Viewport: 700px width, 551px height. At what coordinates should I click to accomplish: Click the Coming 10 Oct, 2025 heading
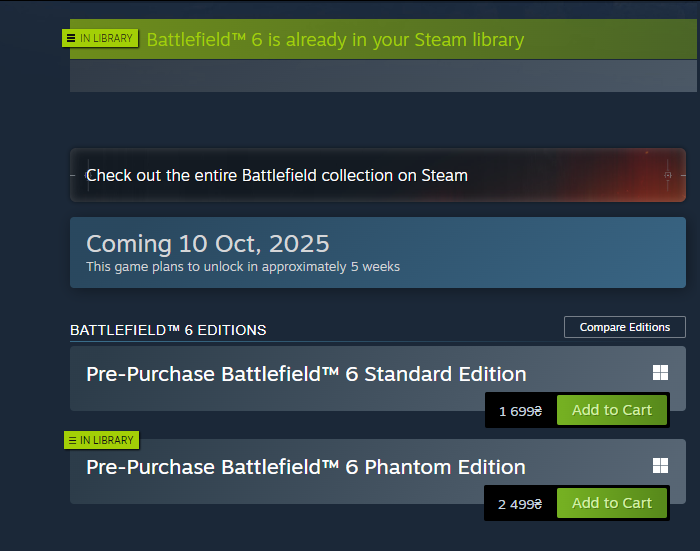[x=208, y=244]
